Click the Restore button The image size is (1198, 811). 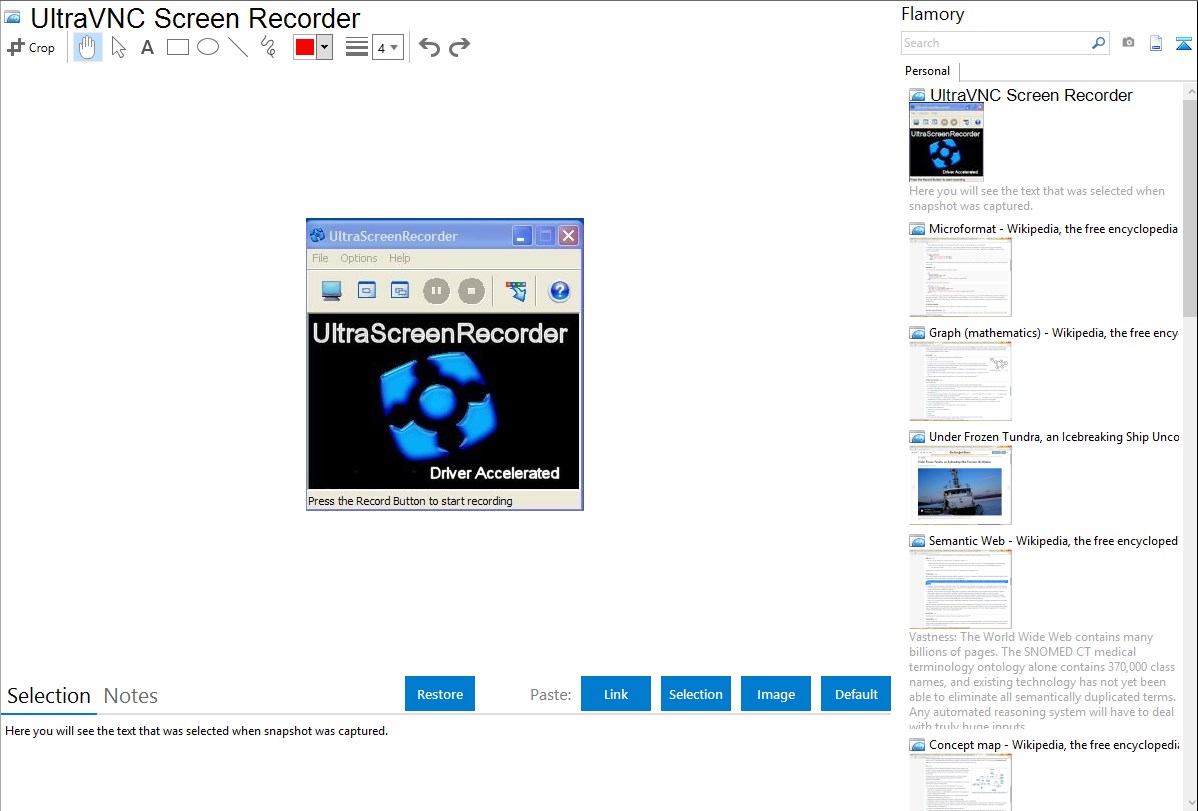440,694
